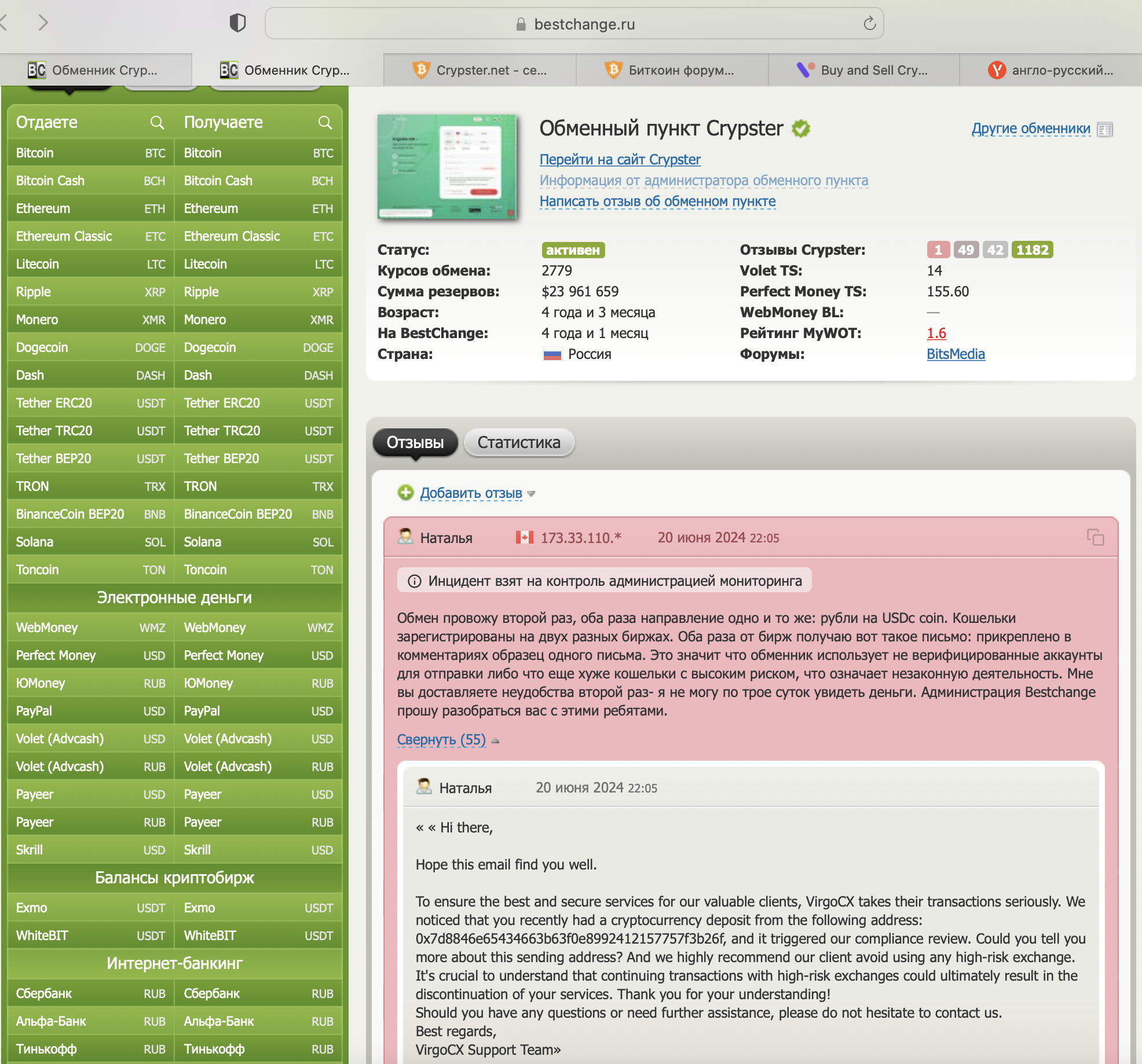The width and height of the screenshot is (1142, 1064).
Task: Click the Crypster site screenshot thumbnail
Action: click(x=446, y=167)
